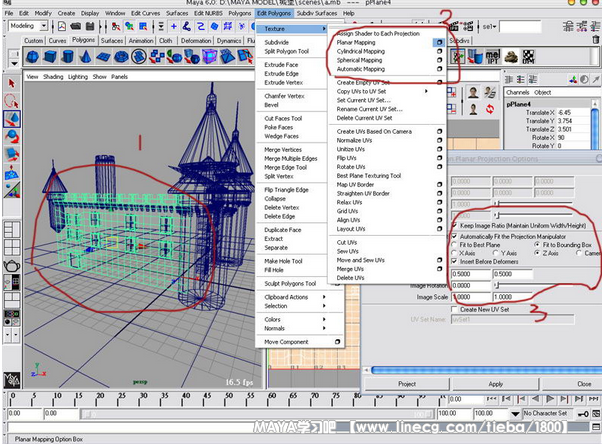Create a polygon plane from the shelf
The image size is (605, 444).
pos(103,57)
